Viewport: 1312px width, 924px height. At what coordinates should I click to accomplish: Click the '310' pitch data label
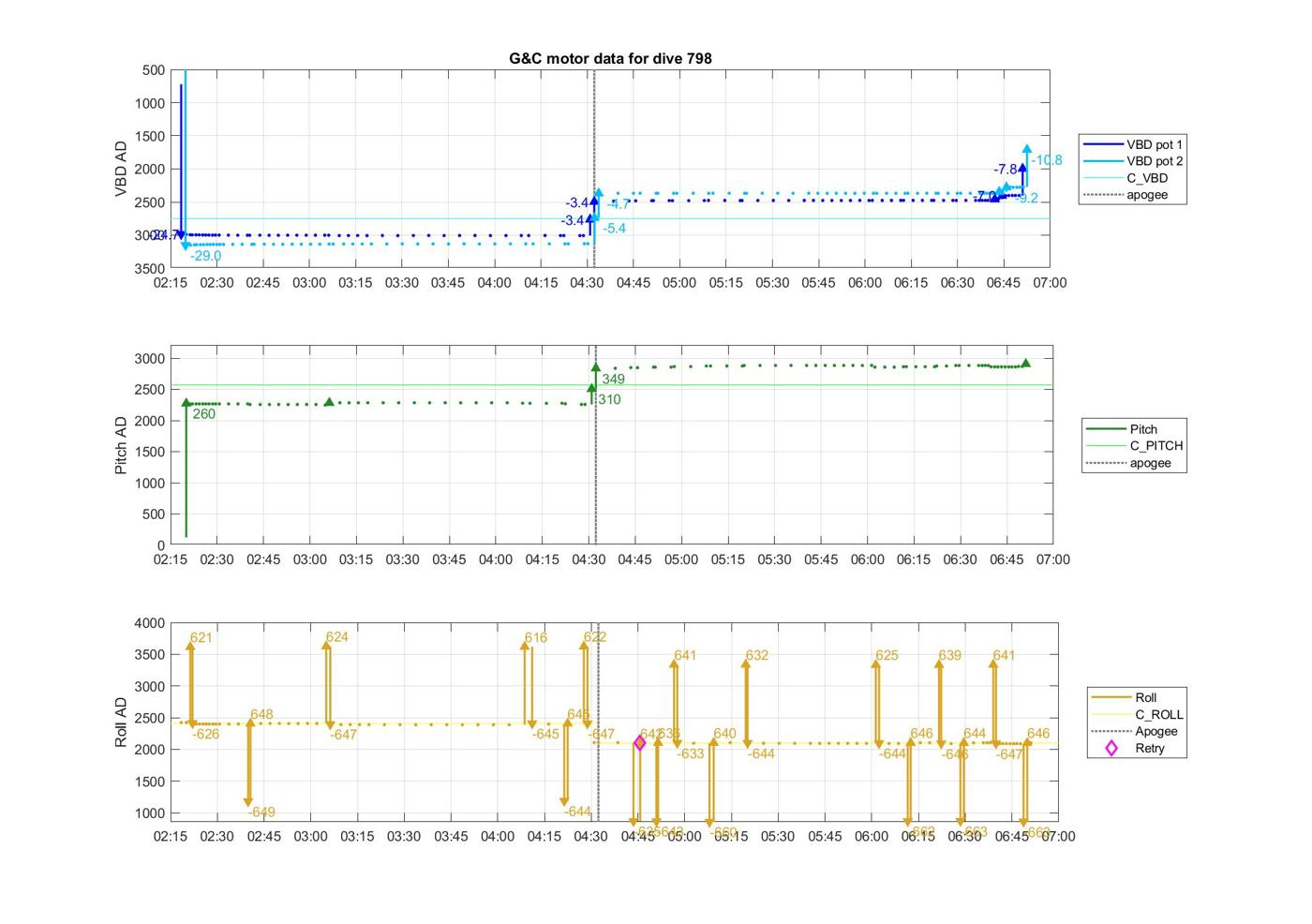(x=609, y=399)
